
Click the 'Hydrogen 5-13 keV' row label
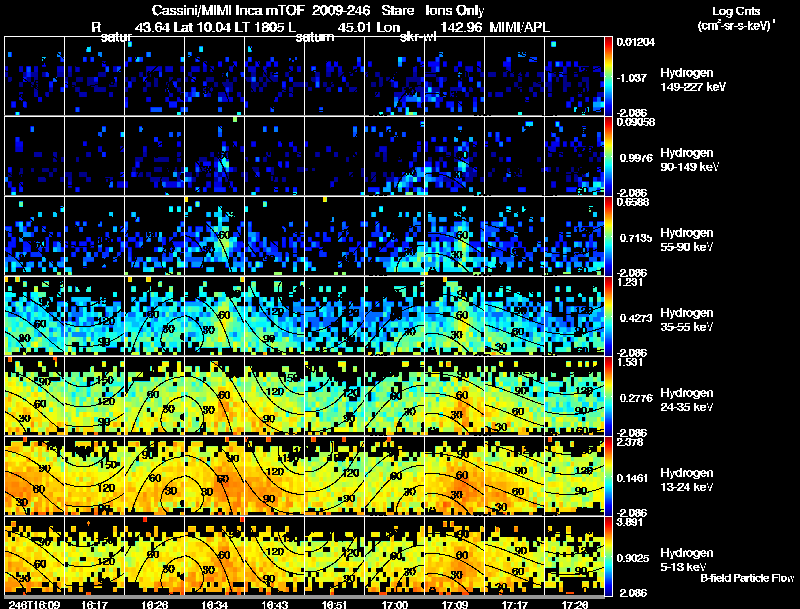[x=686, y=560]
